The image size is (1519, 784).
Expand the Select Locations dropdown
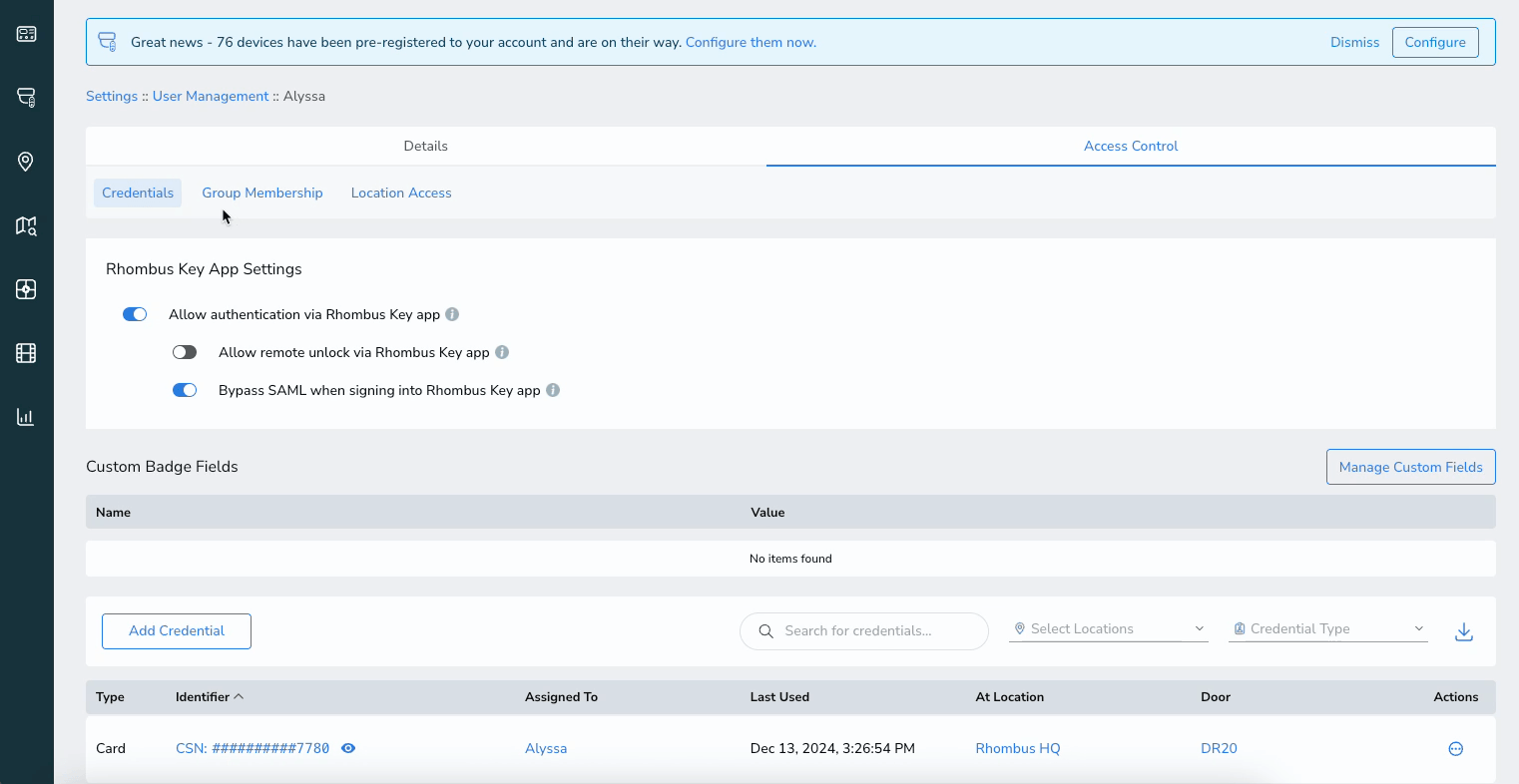click(x=1109, y=629)
